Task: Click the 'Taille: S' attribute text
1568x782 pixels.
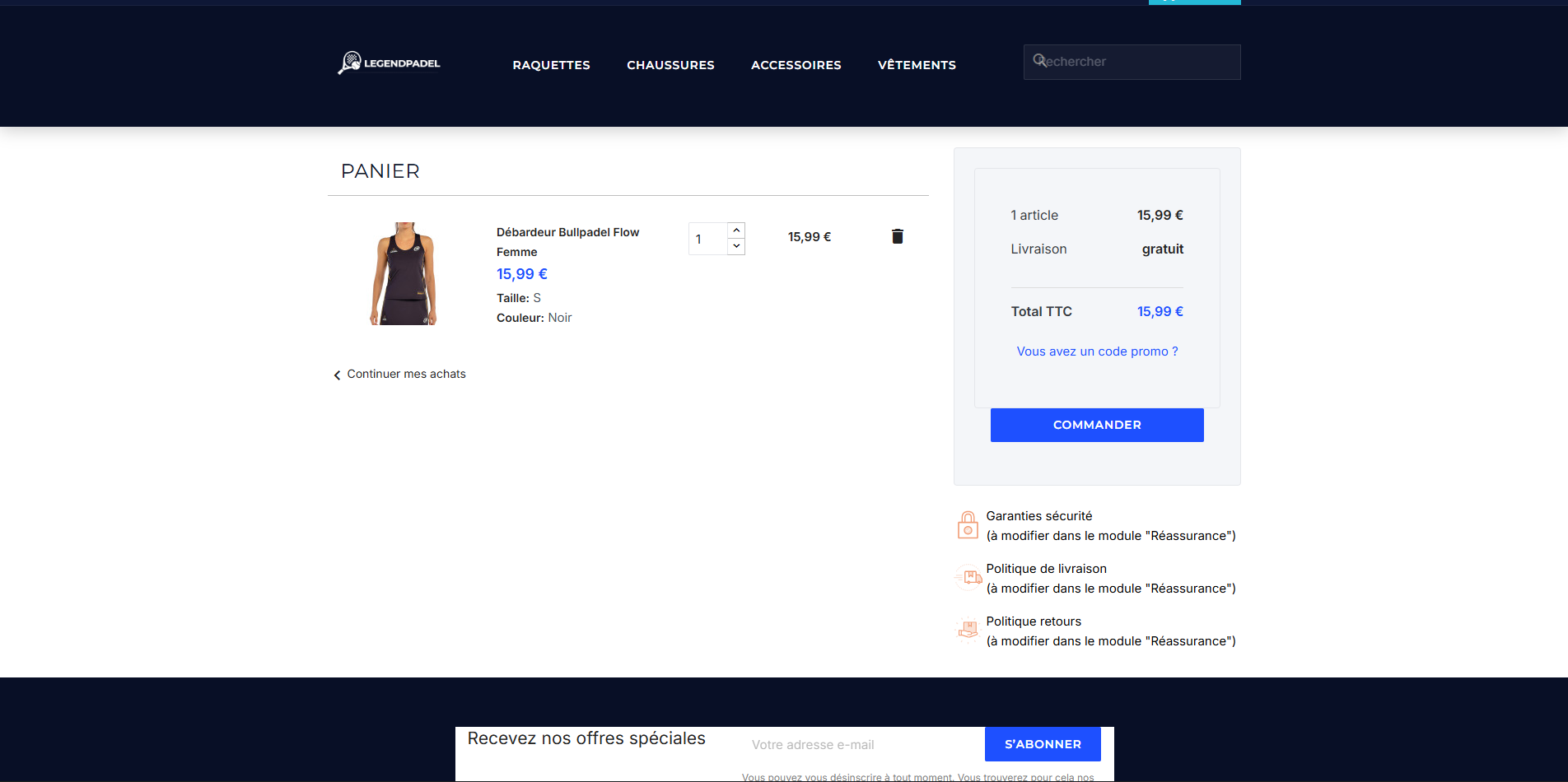Action: click(519, 298)
